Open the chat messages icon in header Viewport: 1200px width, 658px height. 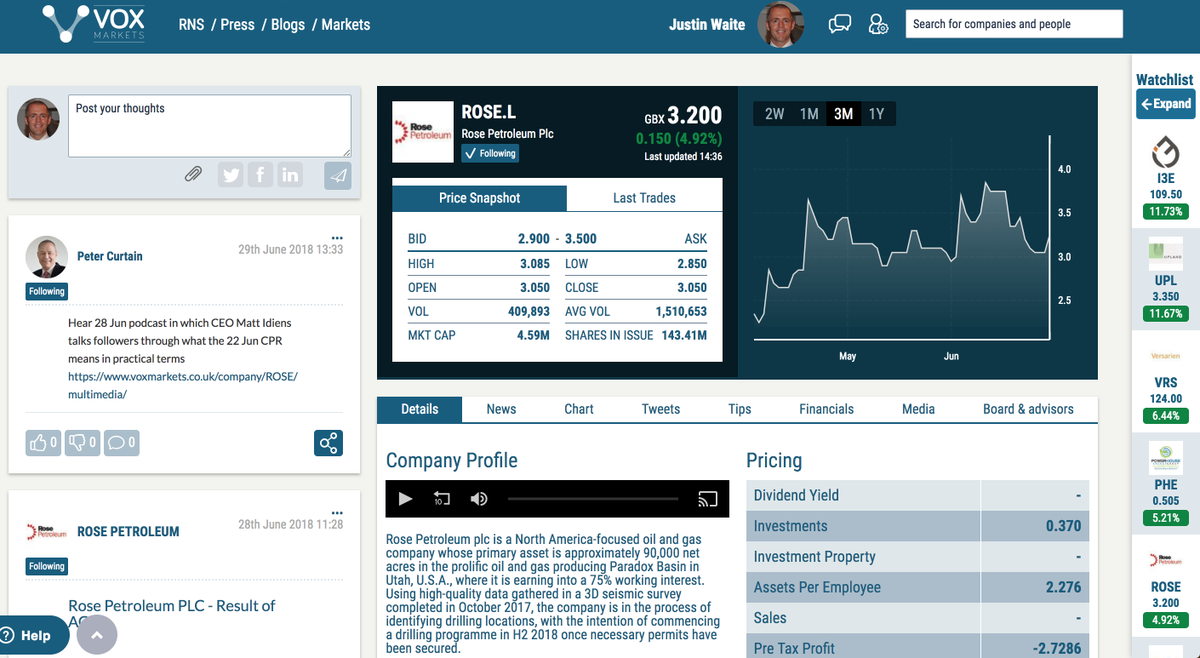tap(840, 25)
